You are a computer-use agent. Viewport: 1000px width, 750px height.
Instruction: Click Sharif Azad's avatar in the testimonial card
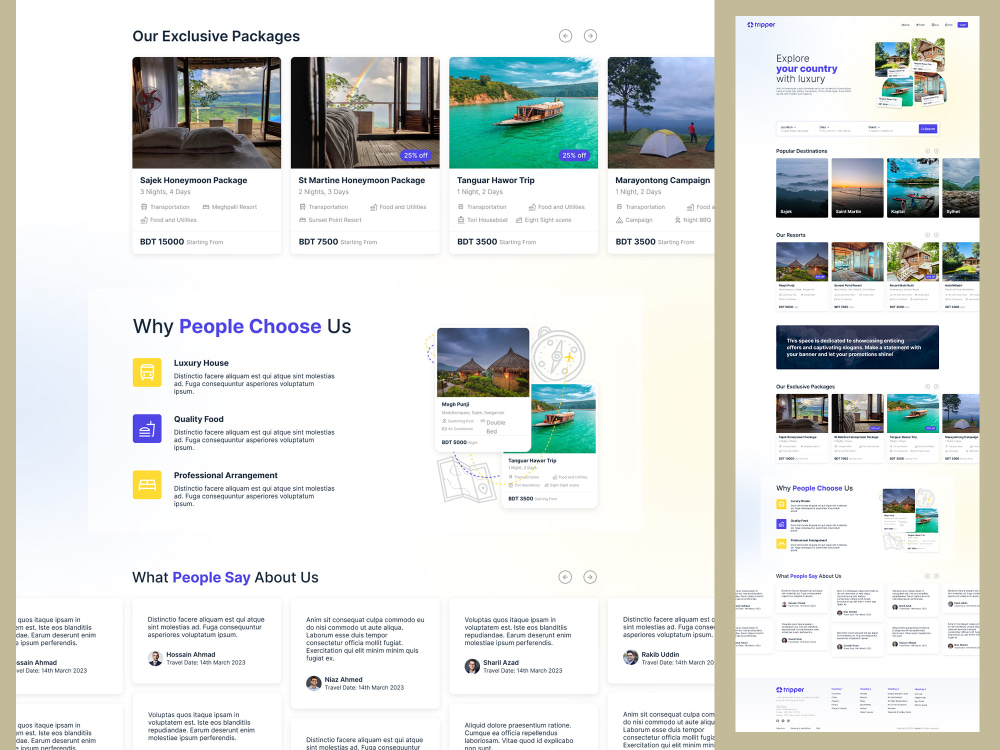[472, 666]
